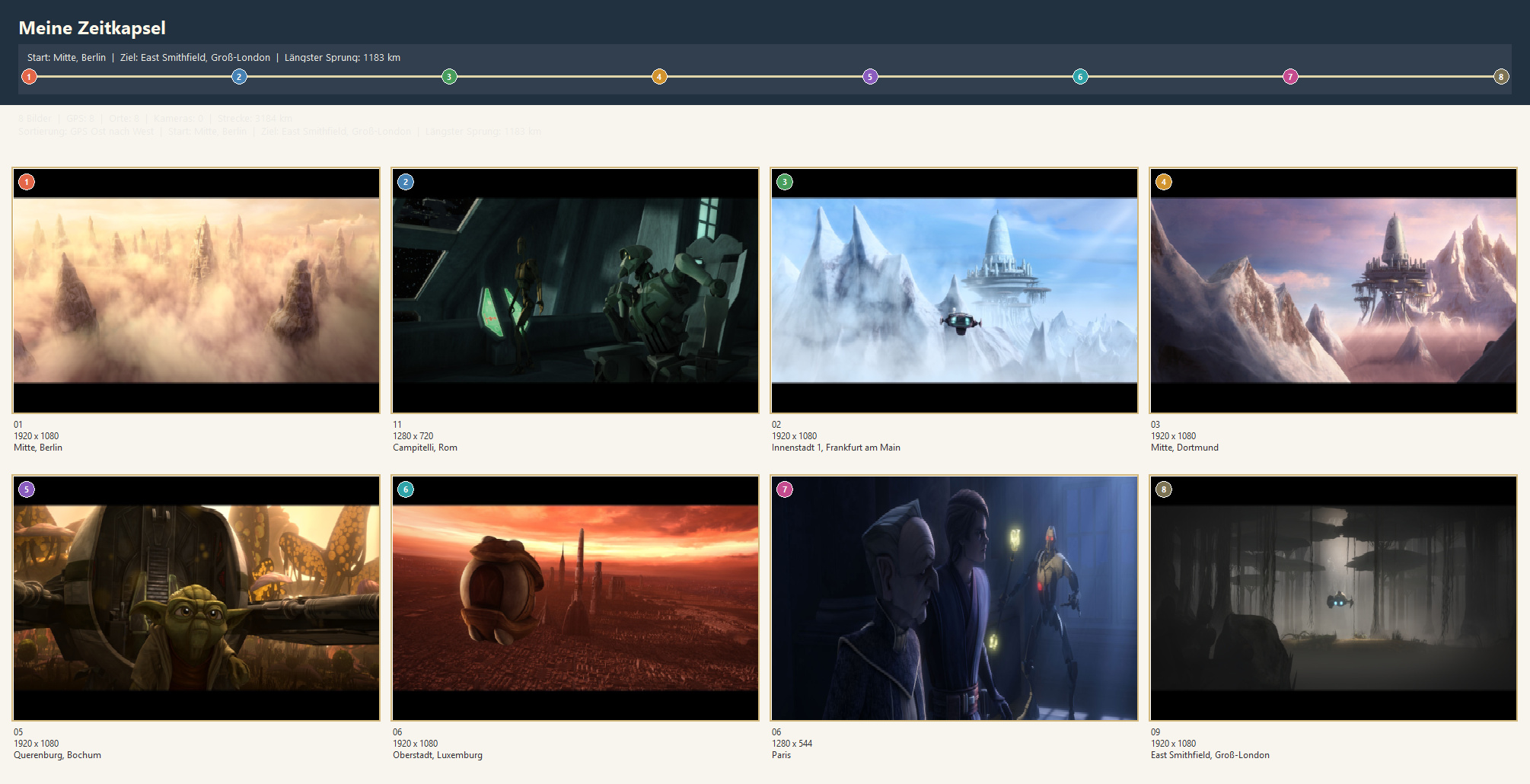Open the Mitte, Berlin cloudy peaks photo
Image resolution: width=1530 pixels, height=784 pixels.
click(x=196, y=291)
